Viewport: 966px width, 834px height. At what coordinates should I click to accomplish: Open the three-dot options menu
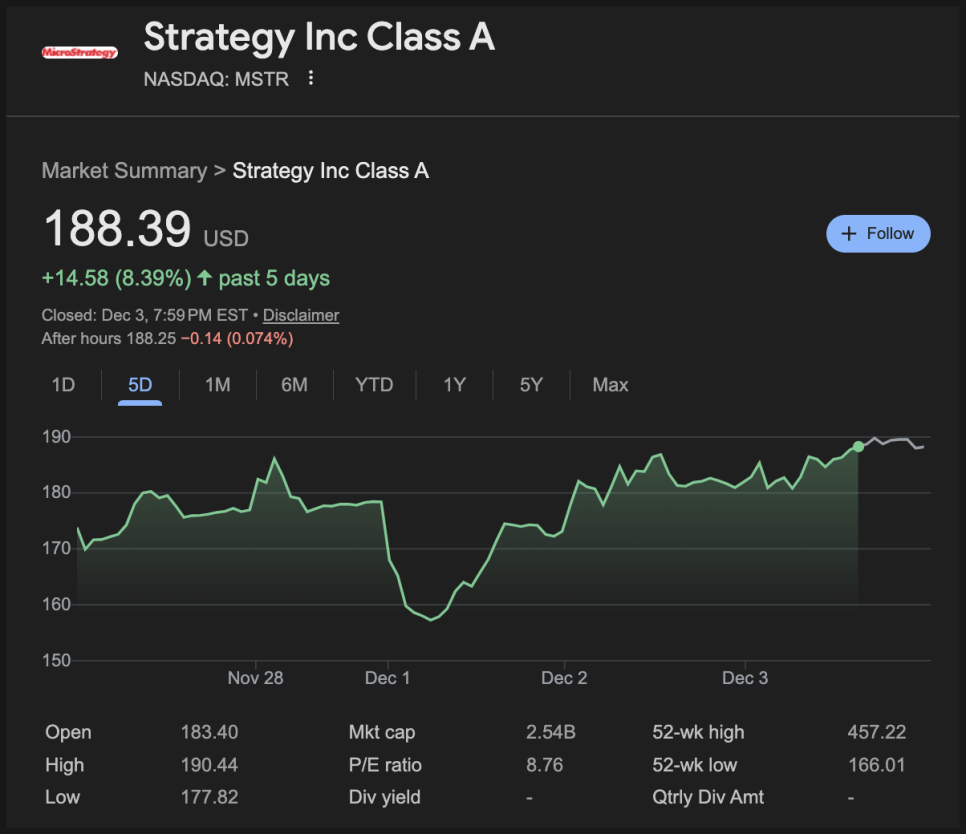pos(311,78)
